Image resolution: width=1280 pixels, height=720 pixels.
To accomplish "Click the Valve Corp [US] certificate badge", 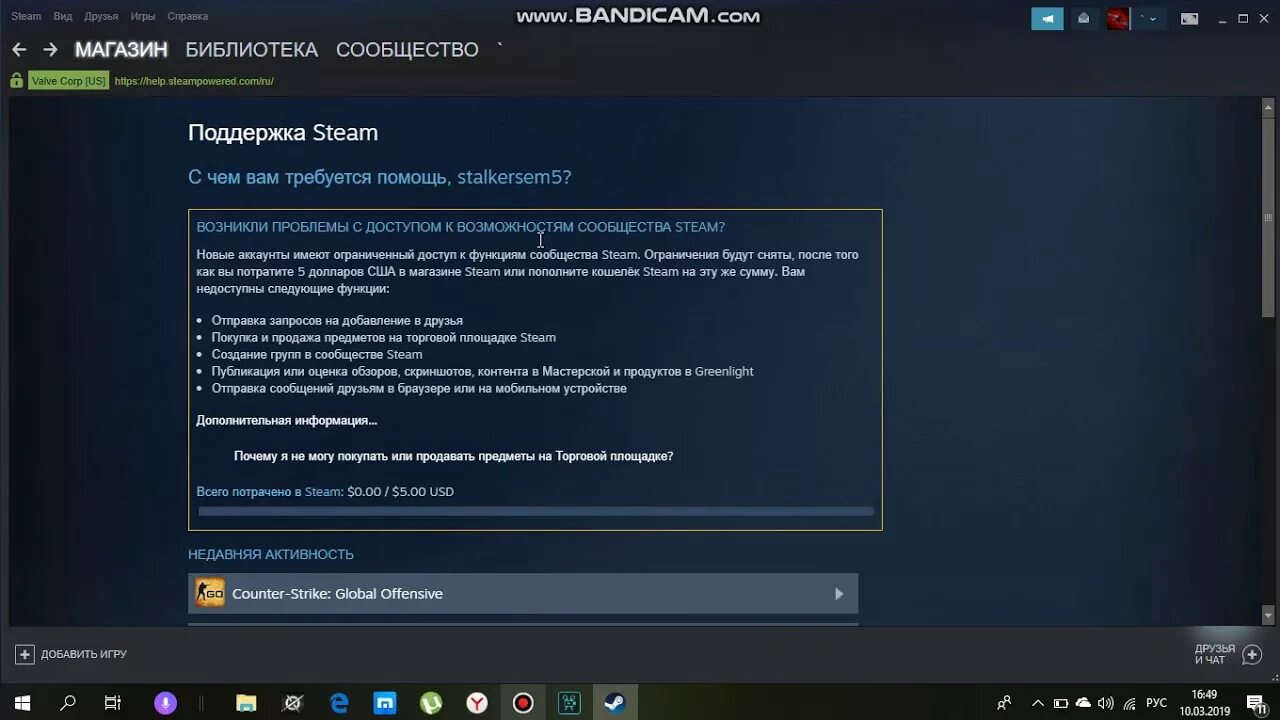I will (68, 81).
